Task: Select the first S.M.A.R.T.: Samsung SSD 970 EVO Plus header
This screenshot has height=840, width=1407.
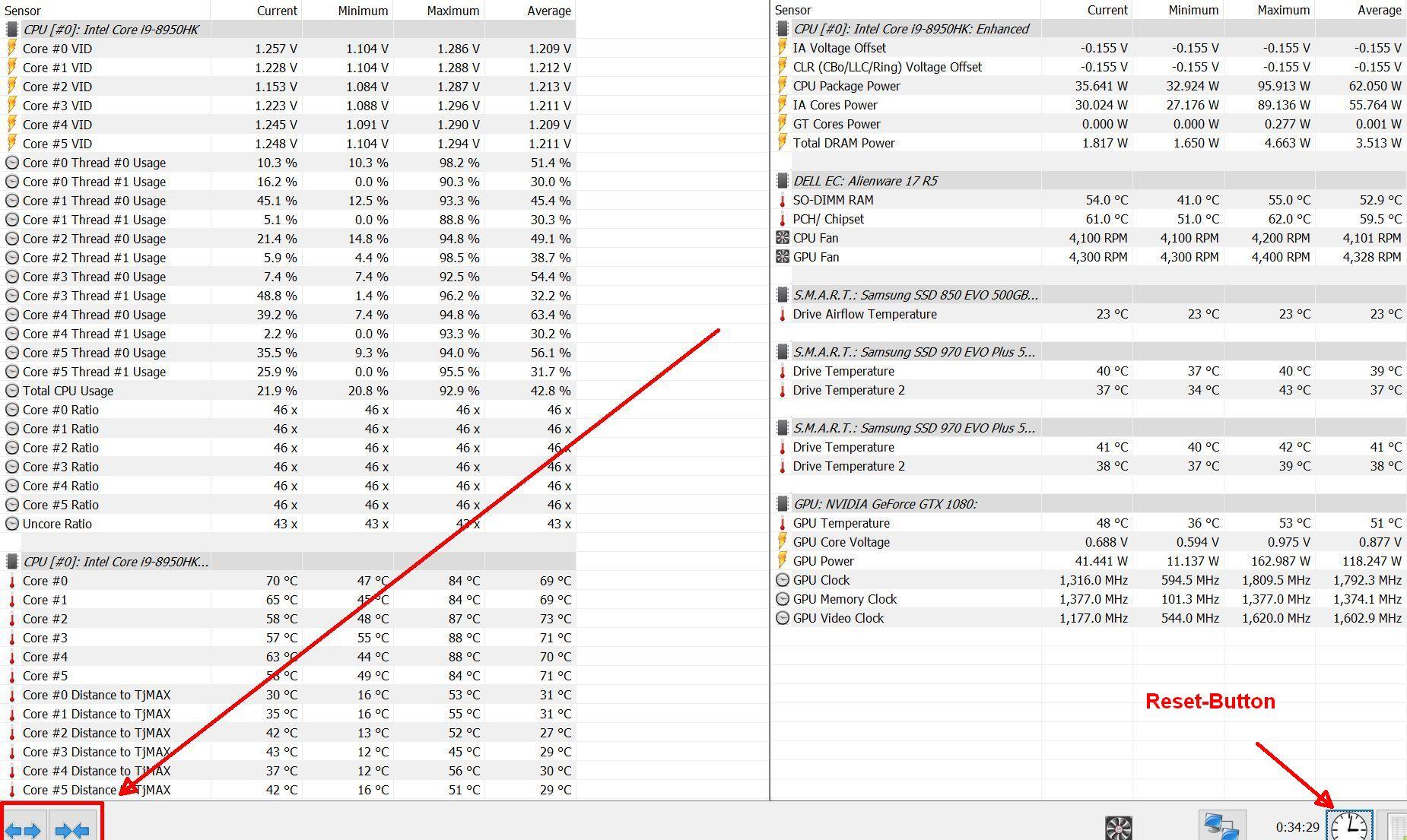Action: coord(1089,352)
